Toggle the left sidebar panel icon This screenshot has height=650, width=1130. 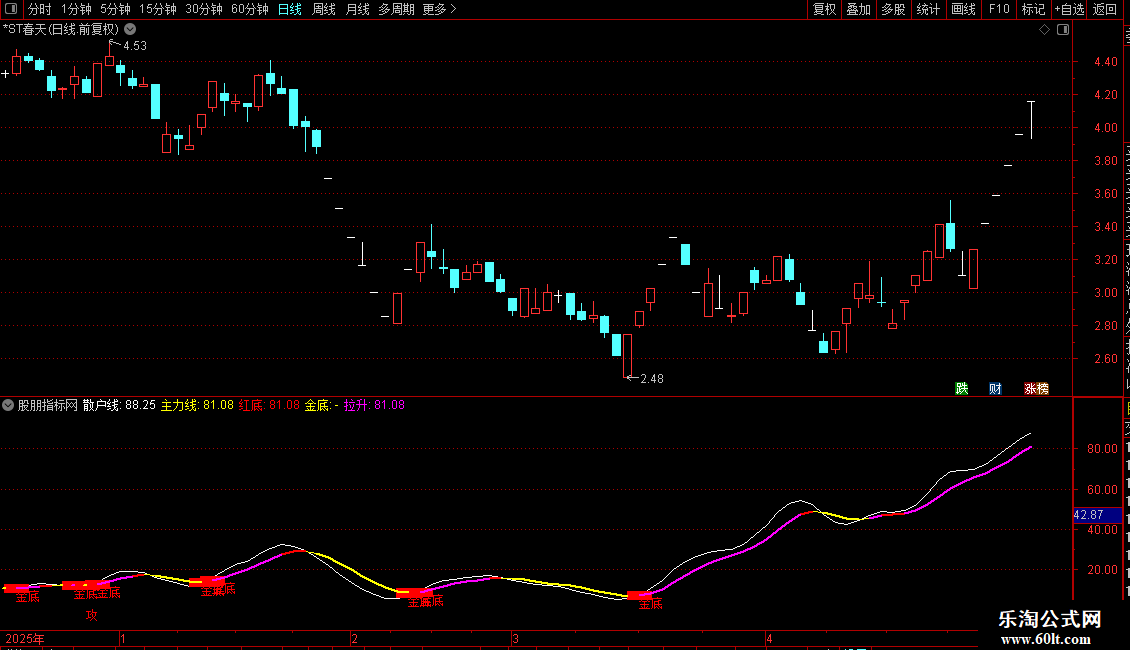tap(11, 9)
